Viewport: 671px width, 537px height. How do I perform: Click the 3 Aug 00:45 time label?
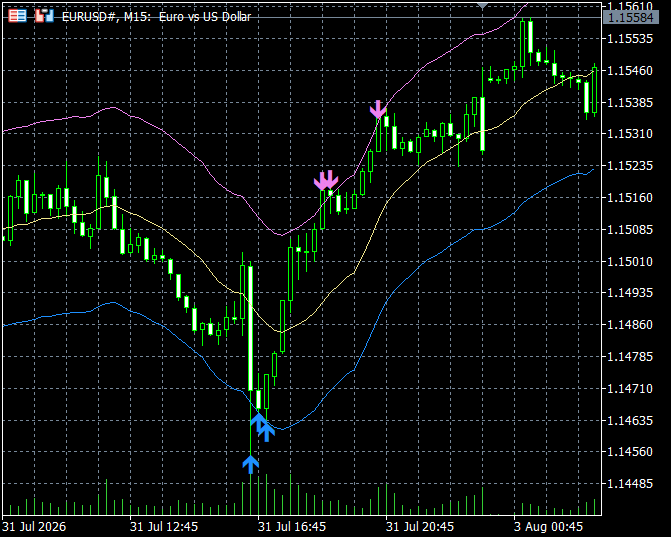point(548,526)
